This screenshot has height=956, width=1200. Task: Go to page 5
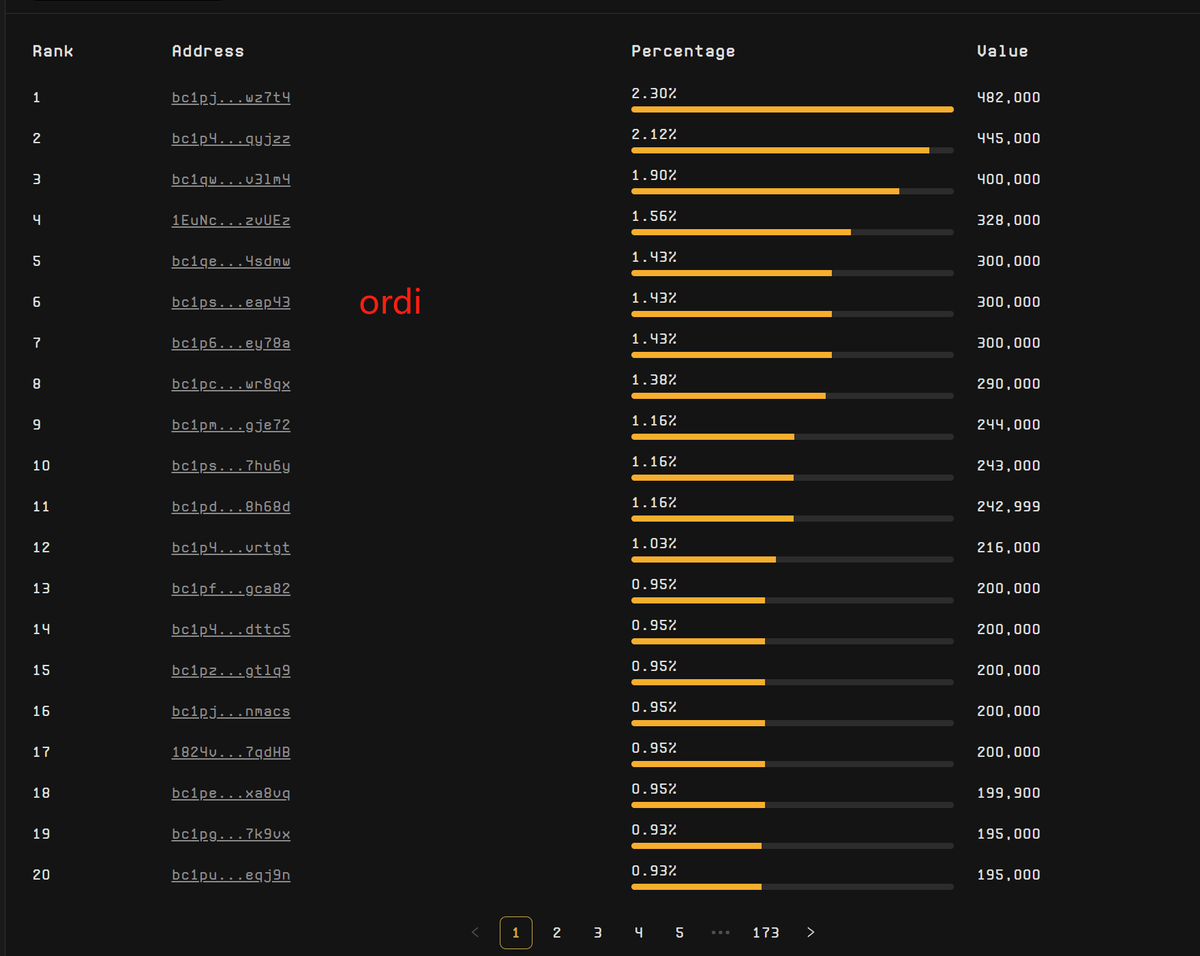tap(680, 933)
